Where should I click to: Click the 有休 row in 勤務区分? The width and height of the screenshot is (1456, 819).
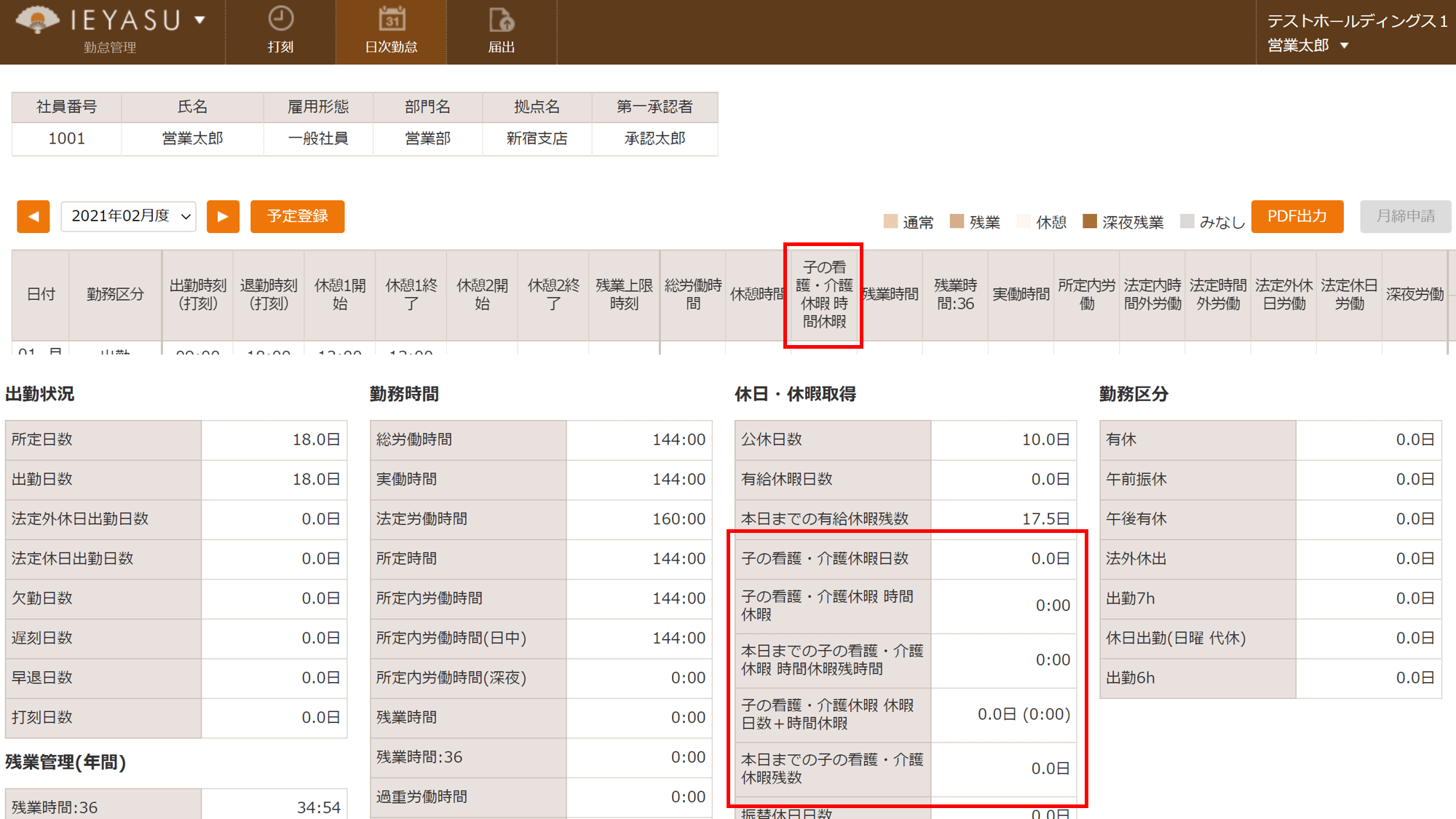pyautogui.click(x=1270, y=439)
